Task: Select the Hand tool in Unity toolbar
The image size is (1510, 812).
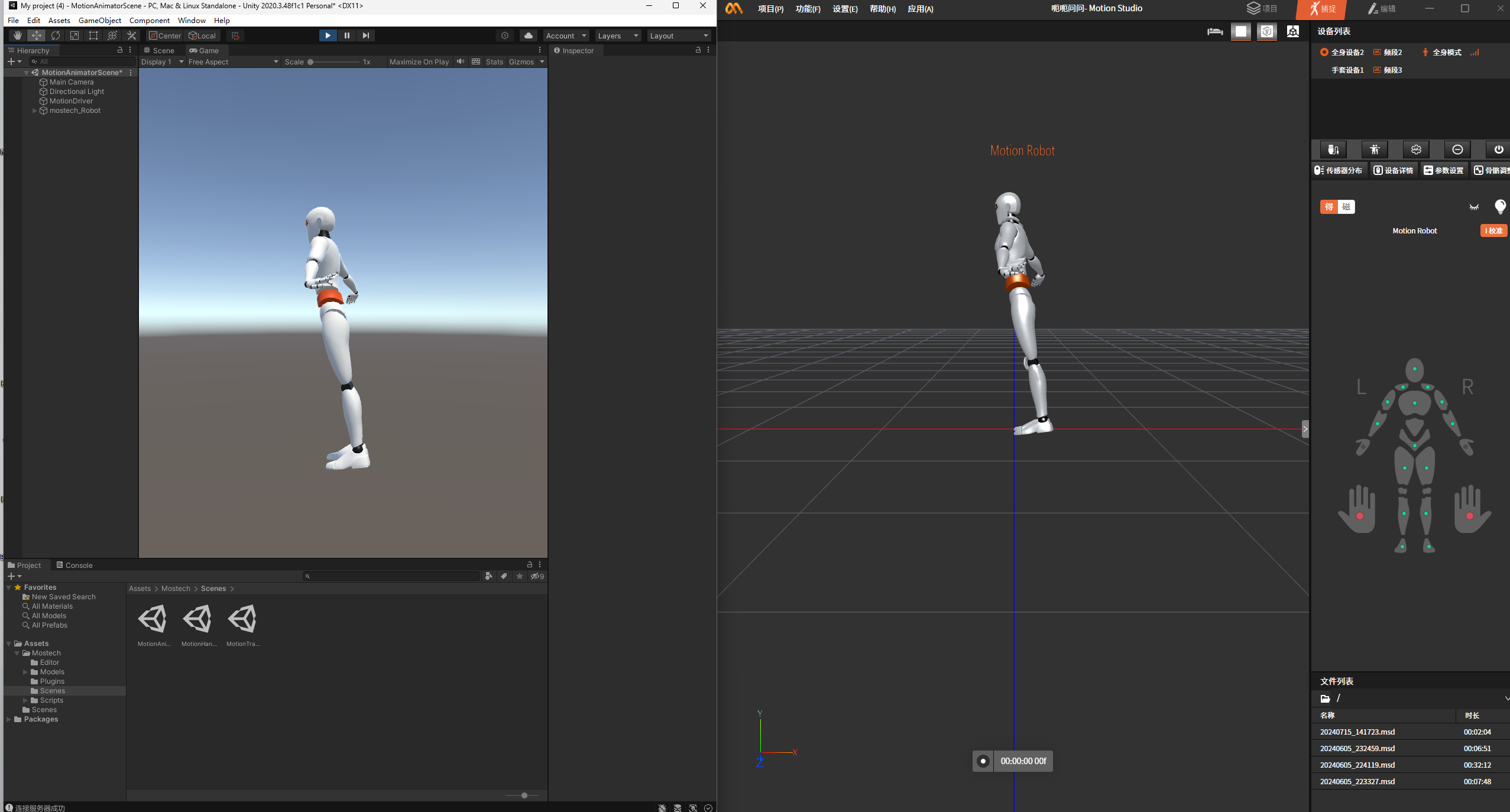Action: pos(17,35)
